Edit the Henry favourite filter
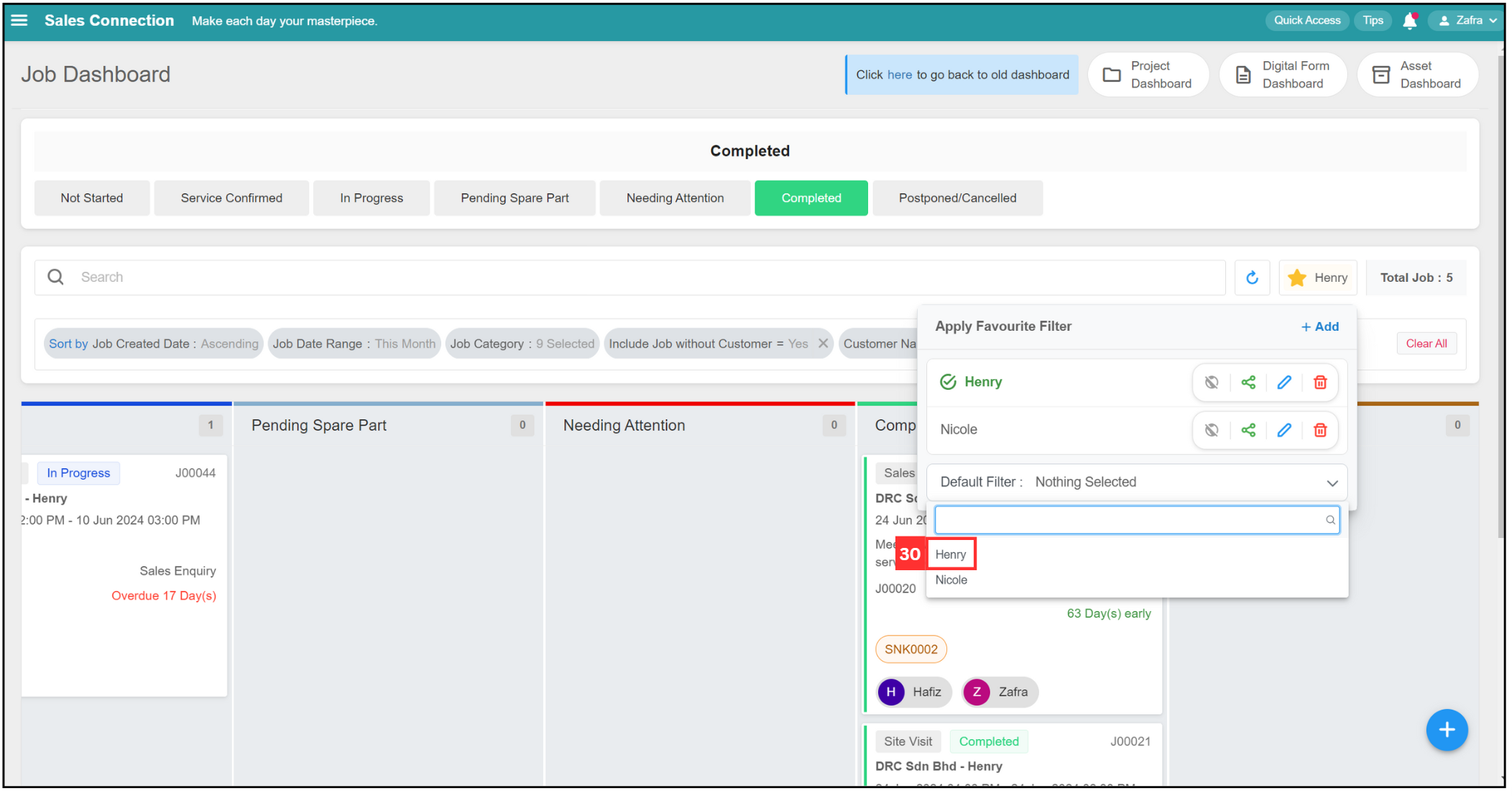 [x=1284, y=383]
